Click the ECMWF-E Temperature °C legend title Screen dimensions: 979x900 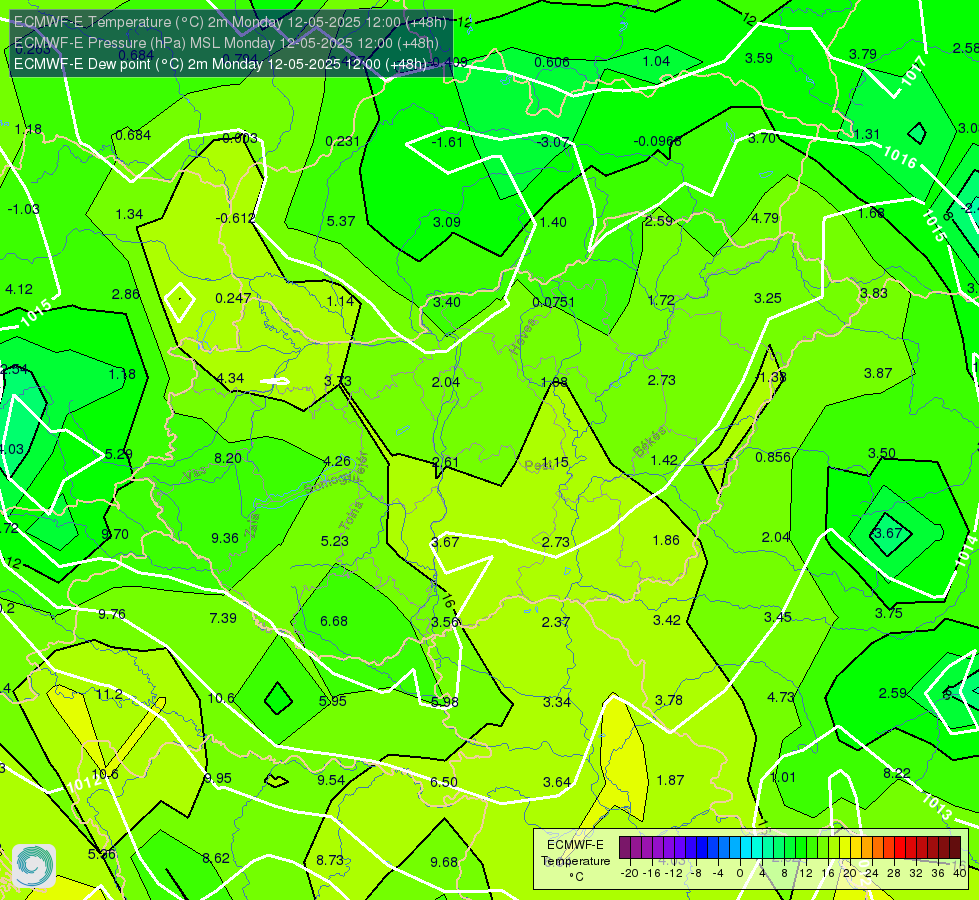575,861
